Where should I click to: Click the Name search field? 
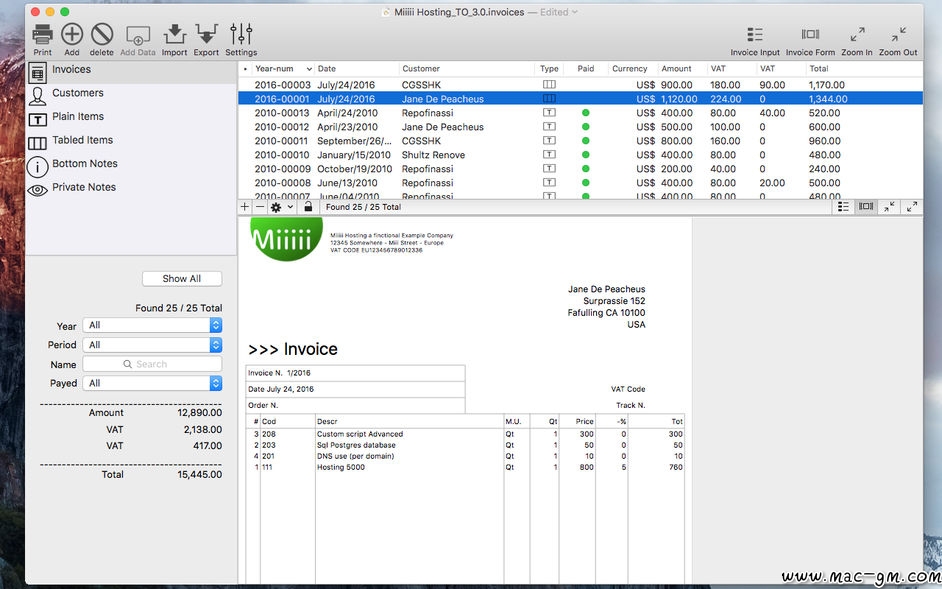pyautogui.click(x=152, y=364)
